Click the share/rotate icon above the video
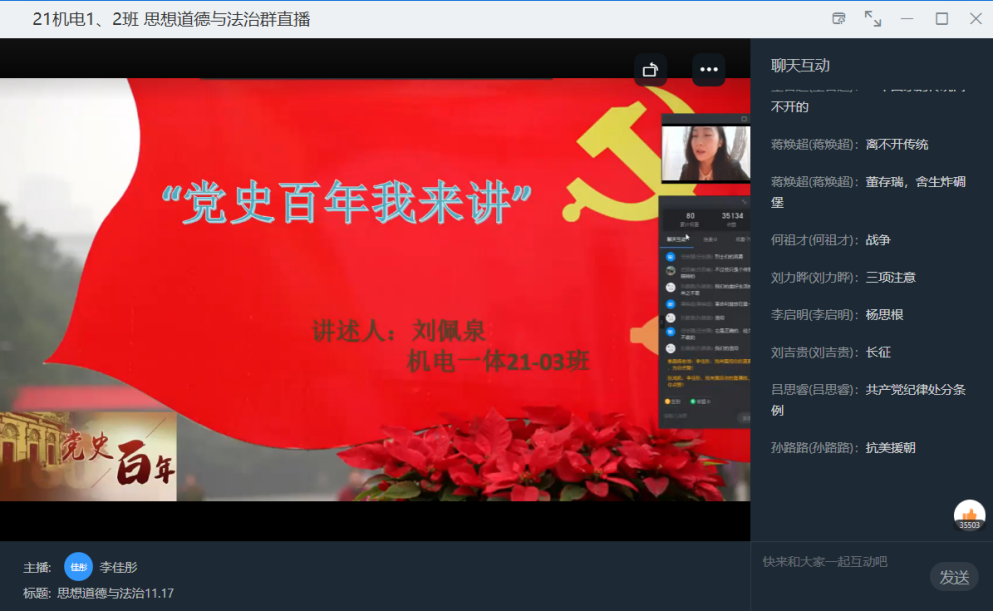993x611 pixels. 650,69
